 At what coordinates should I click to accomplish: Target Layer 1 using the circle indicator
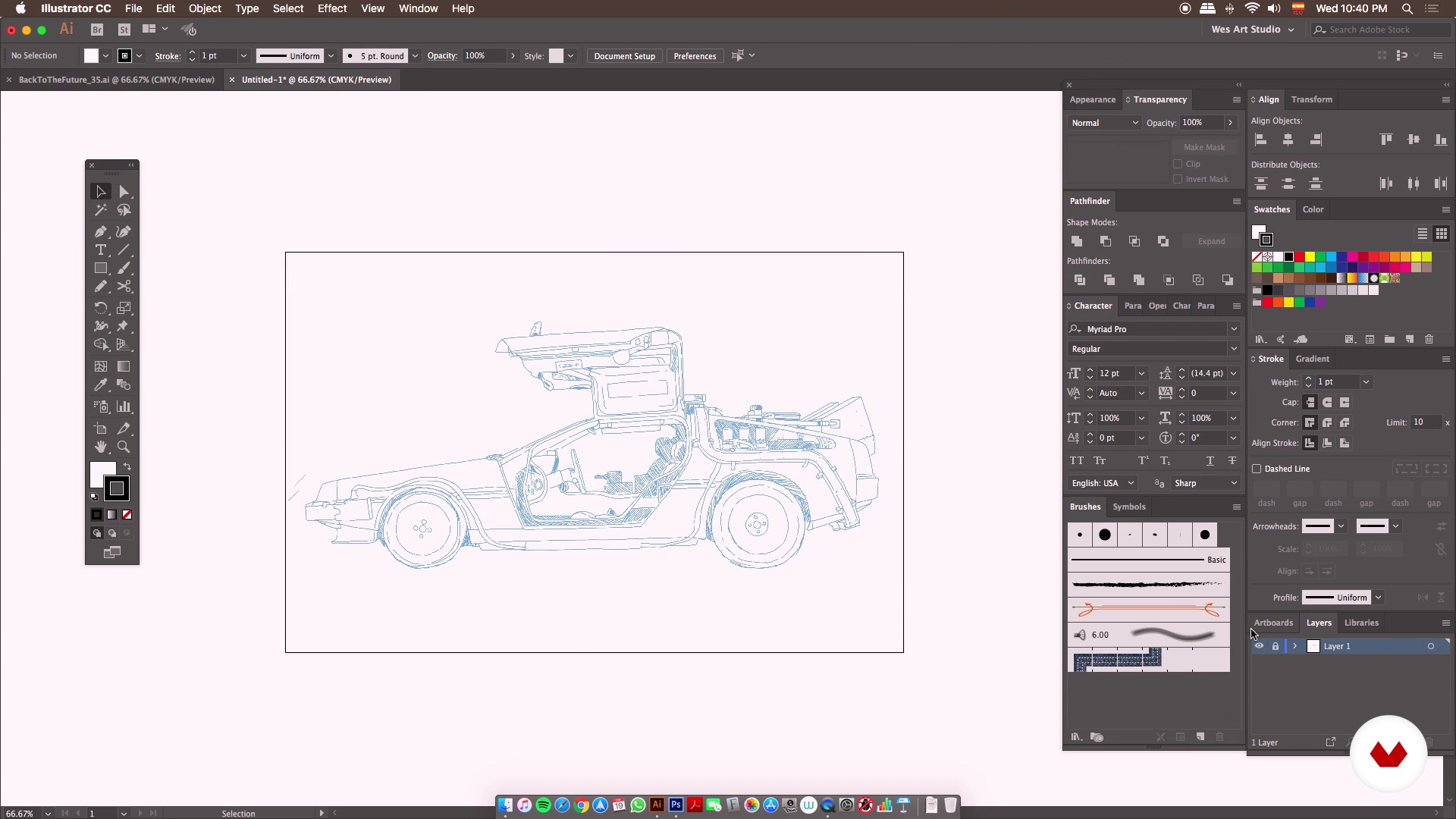pos(1431,646)
